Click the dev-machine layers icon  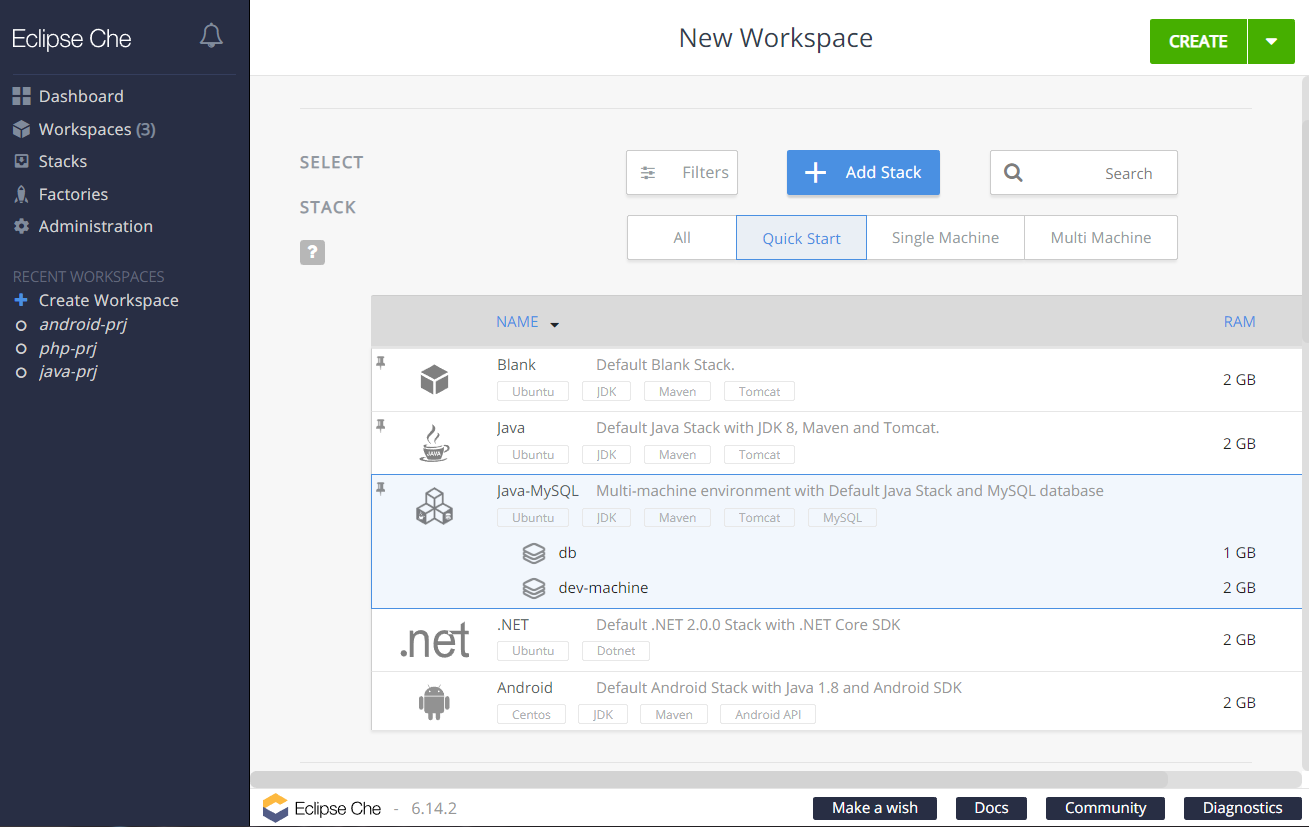pos(534,588)
